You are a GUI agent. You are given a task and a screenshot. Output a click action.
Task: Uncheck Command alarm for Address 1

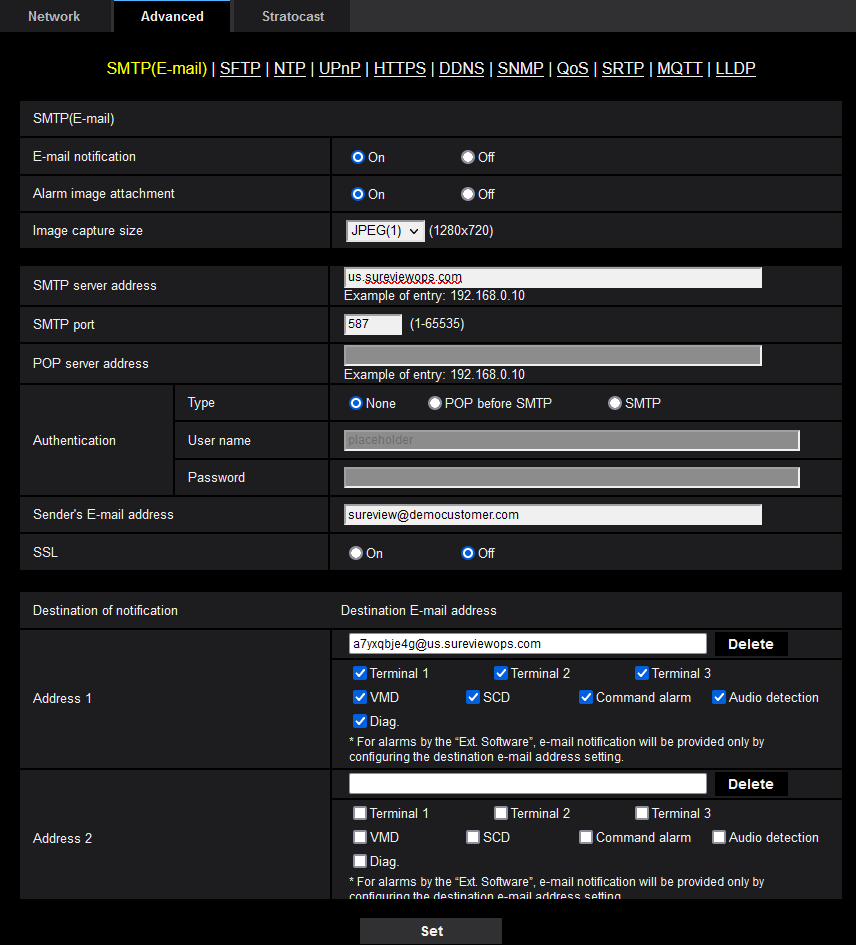[586, 697]
